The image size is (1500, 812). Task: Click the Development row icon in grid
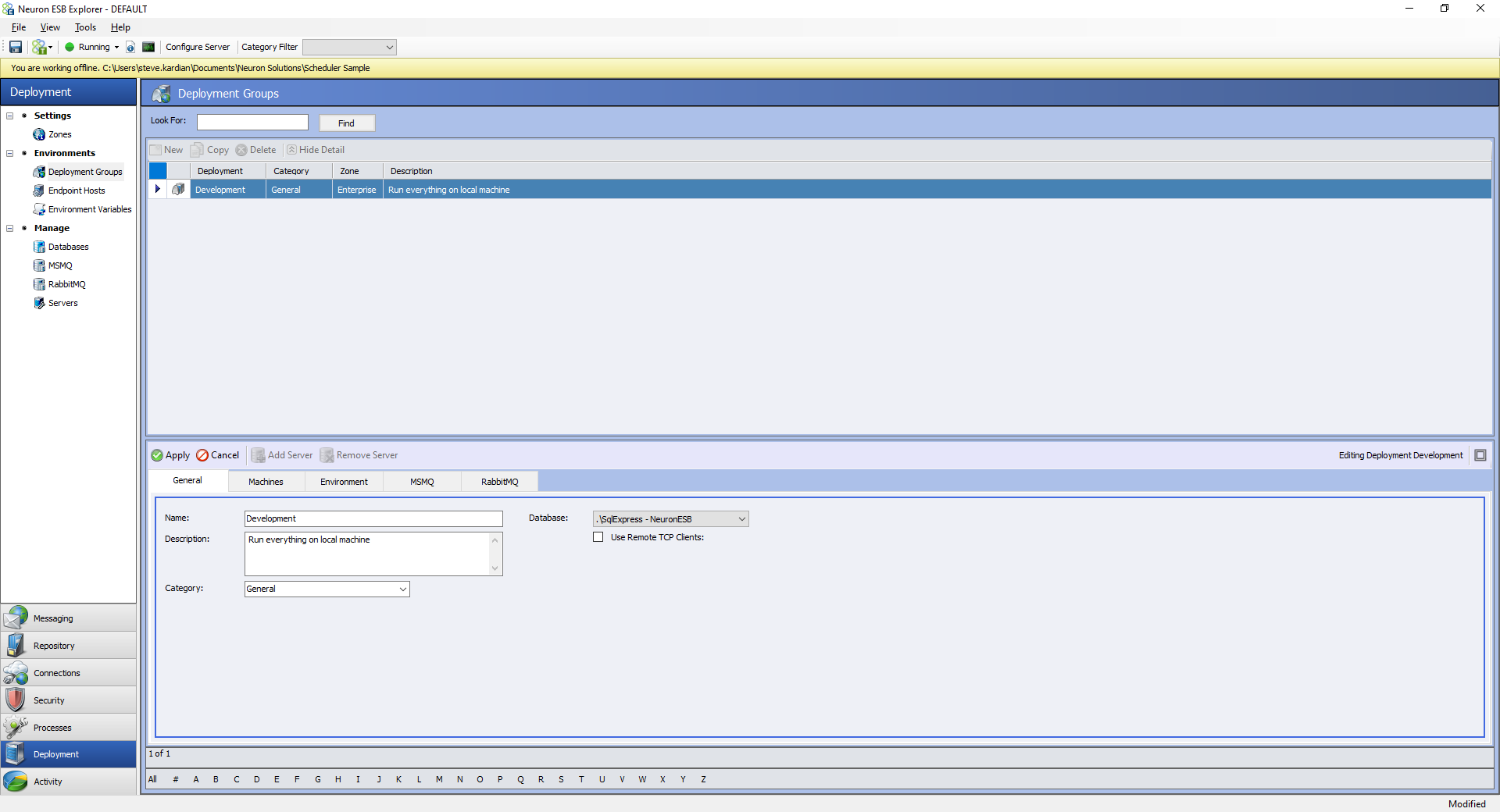pos(179,189)
